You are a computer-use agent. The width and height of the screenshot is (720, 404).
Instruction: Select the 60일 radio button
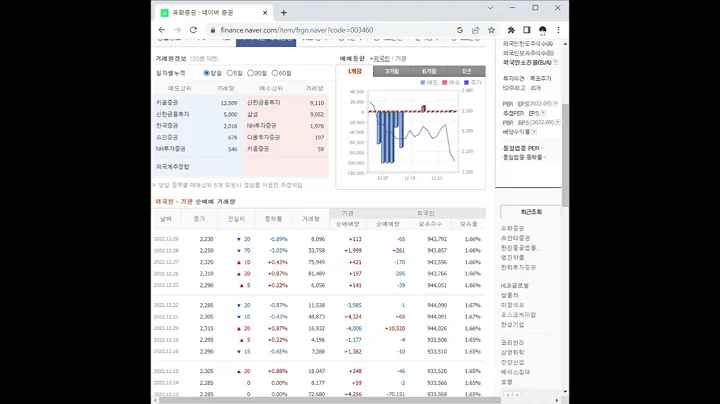click(x=275, y=73)
